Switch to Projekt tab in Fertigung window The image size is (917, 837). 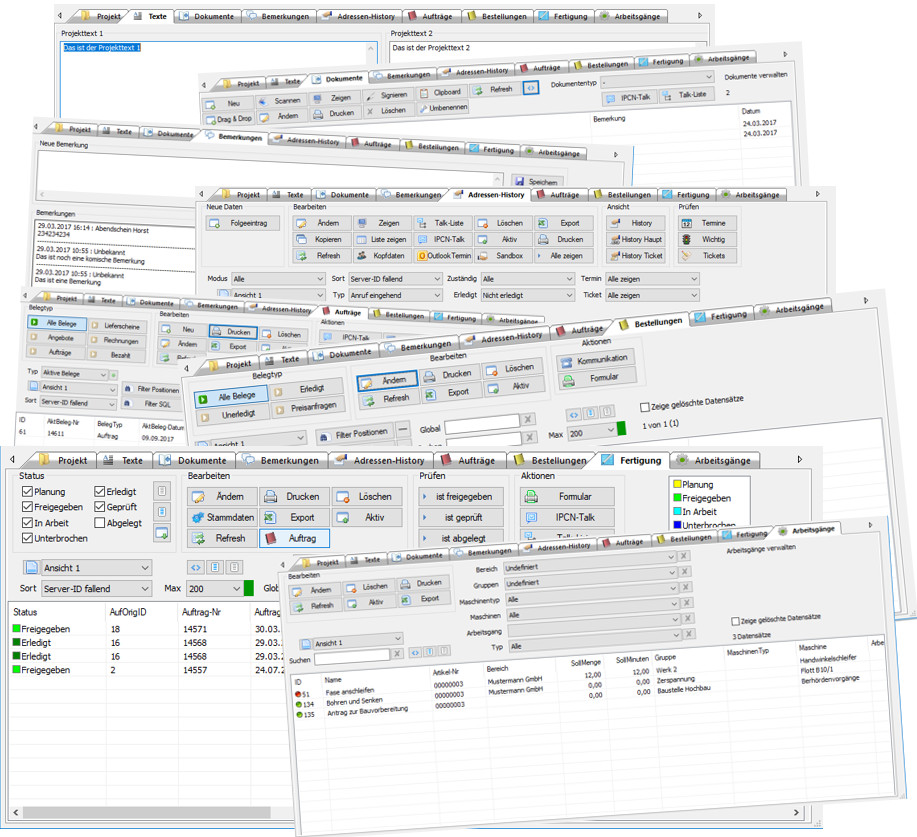click(64, 461)
